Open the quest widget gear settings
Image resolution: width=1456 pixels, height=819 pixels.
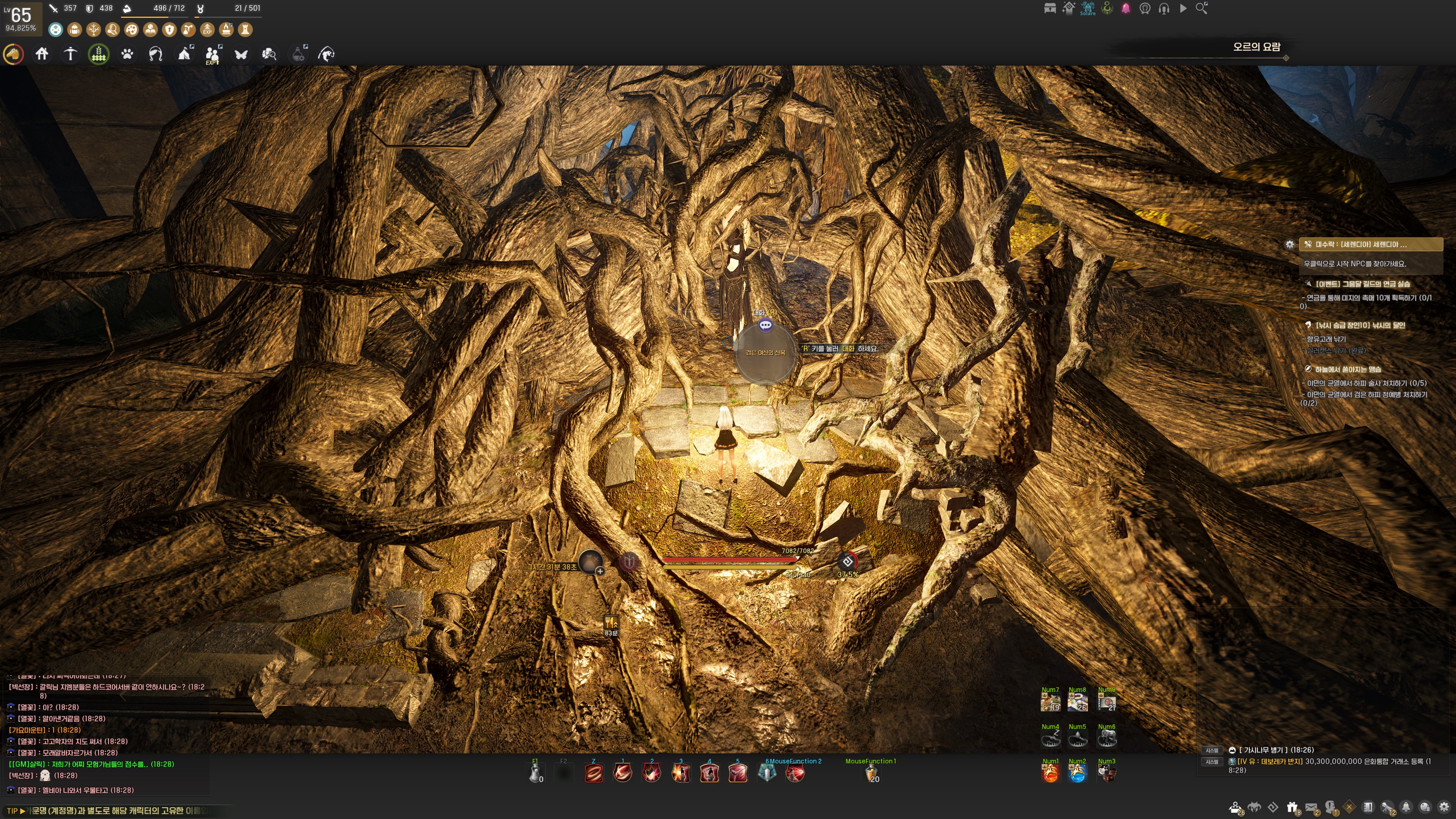click(1289, 245)
